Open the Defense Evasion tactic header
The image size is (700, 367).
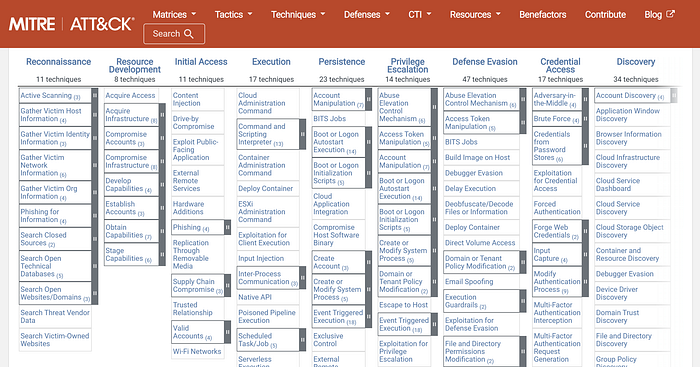(485, 62)
